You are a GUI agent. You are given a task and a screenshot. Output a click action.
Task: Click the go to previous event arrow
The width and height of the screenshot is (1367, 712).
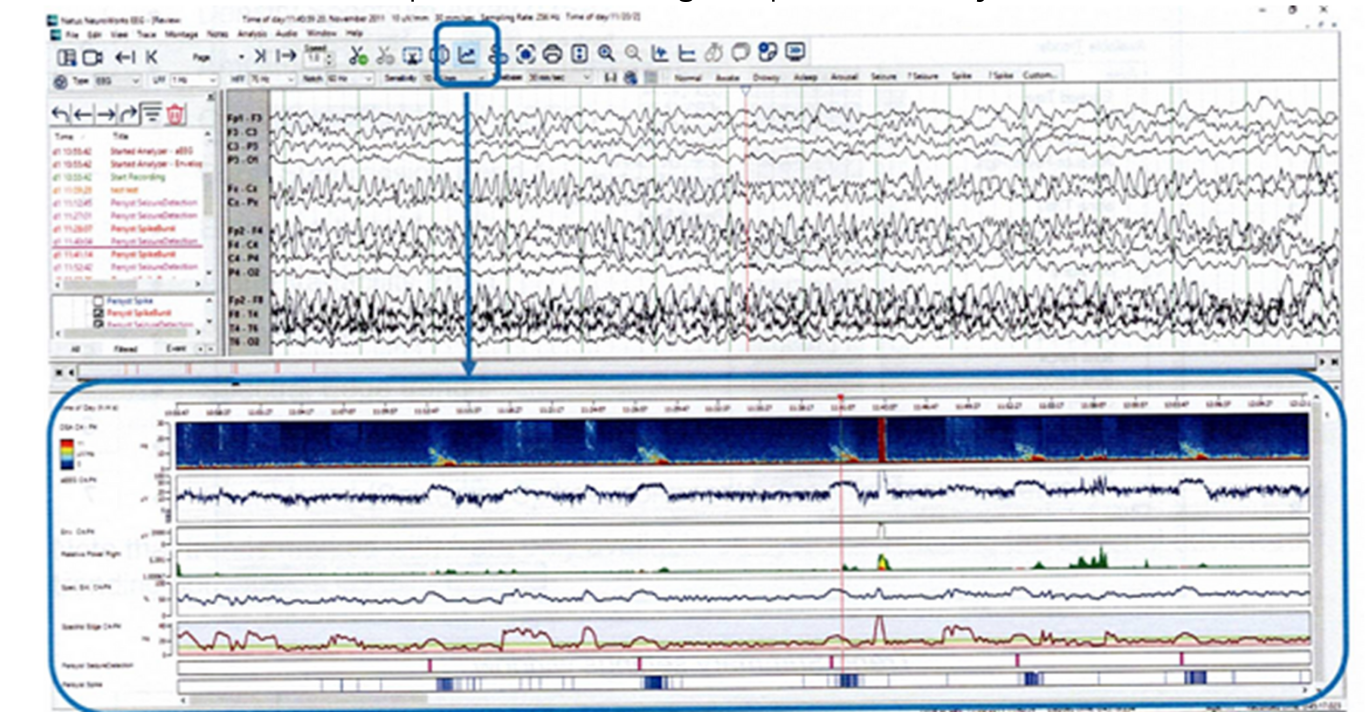coord(84,114)
